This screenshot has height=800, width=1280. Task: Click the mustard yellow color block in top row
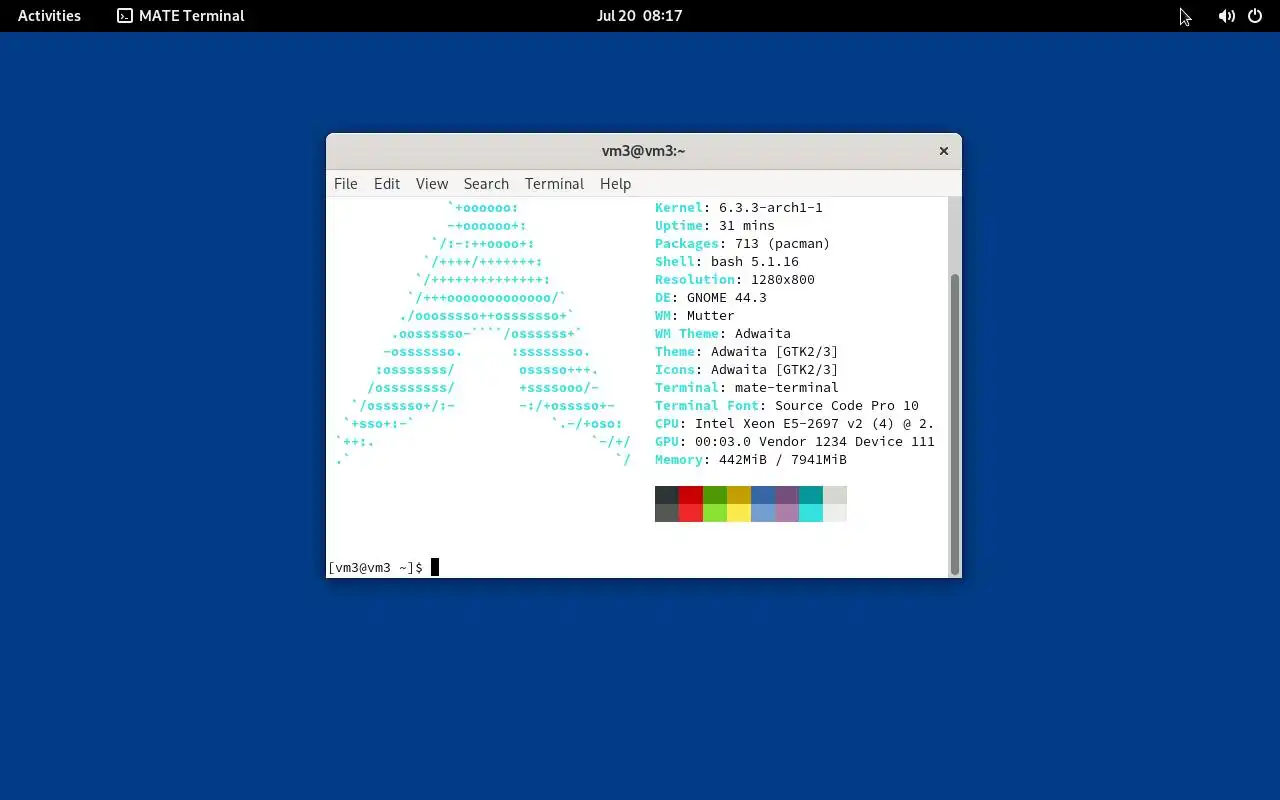tap(739, 495)
